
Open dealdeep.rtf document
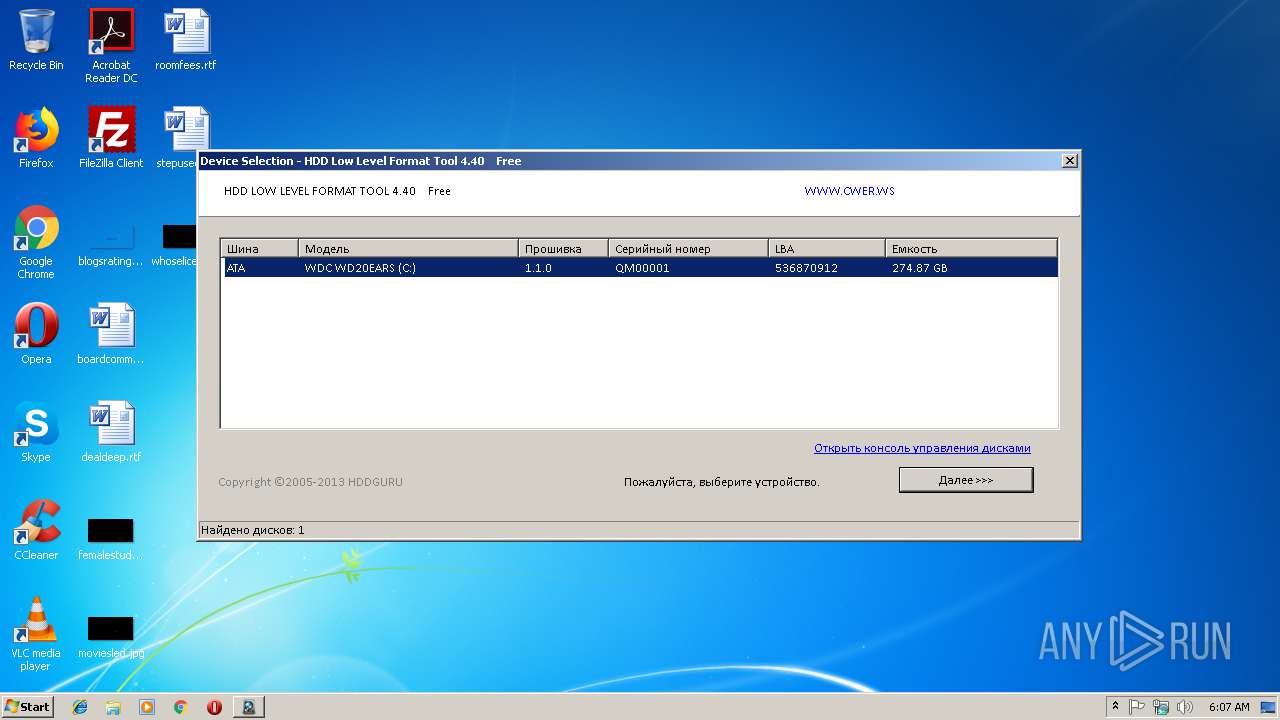coord(111,432)
